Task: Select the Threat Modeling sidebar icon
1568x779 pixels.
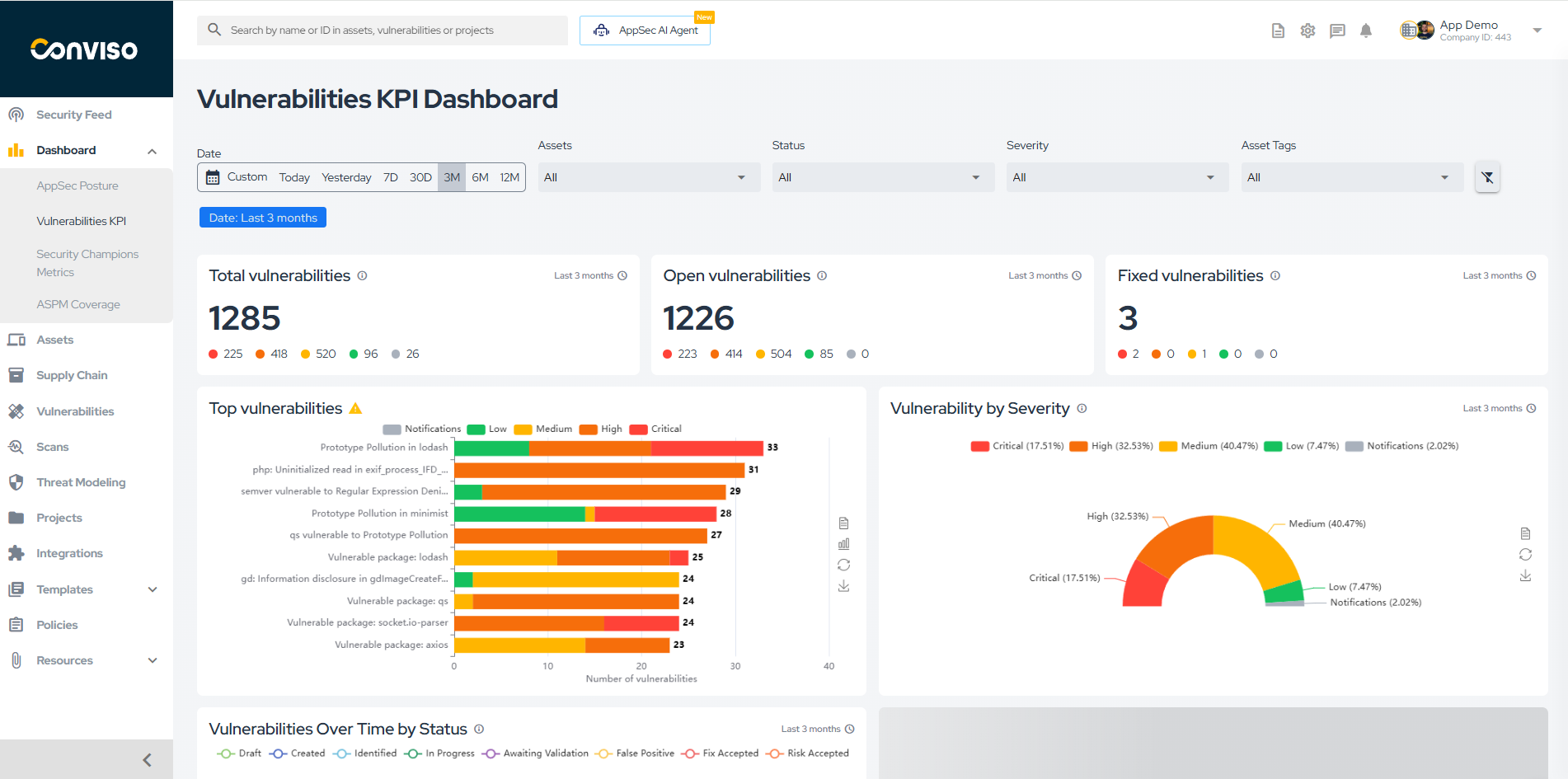Action: pyautogui.click(x=16, y=482)
